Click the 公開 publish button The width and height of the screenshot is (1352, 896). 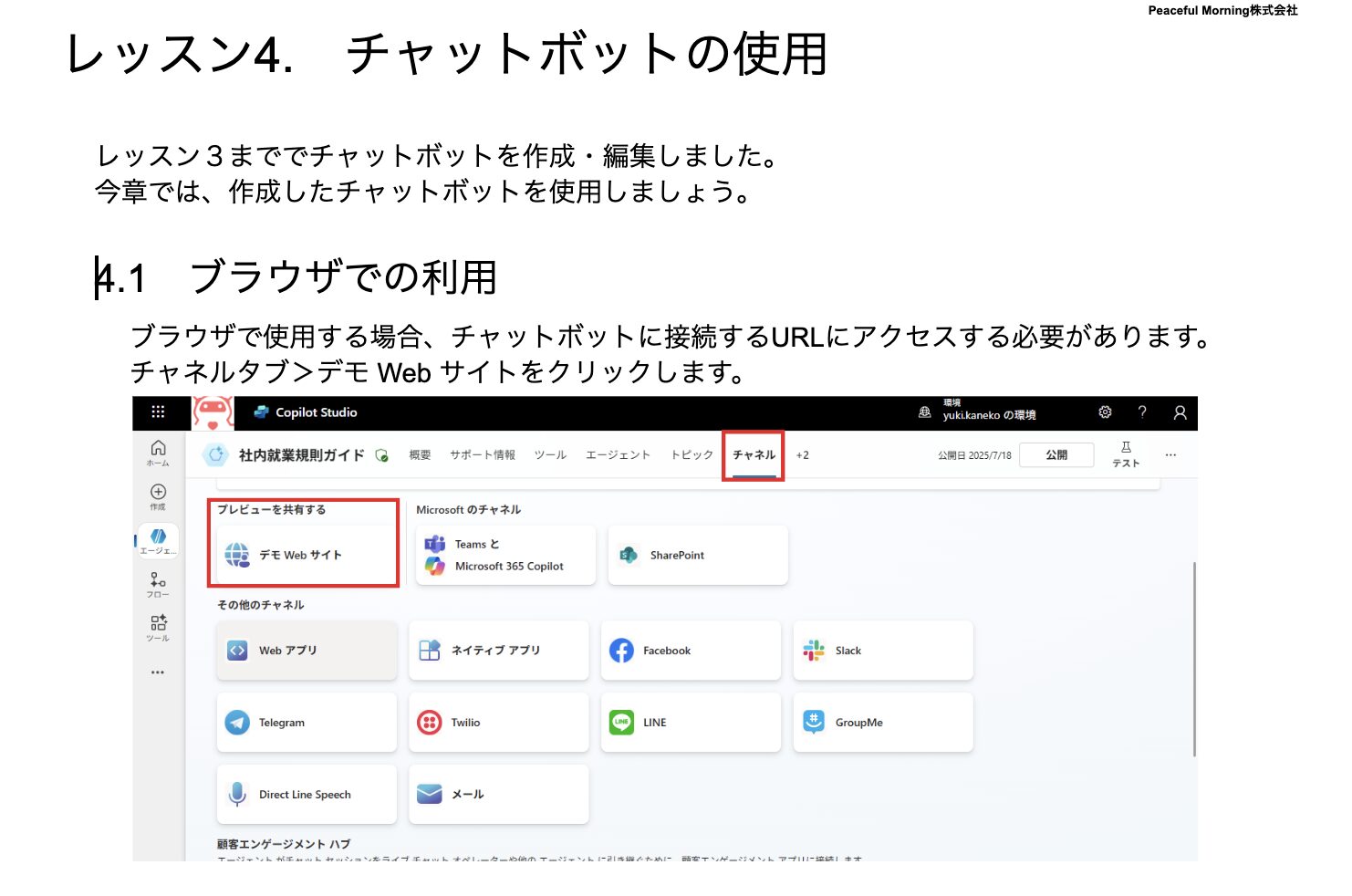click(1056, 454)
